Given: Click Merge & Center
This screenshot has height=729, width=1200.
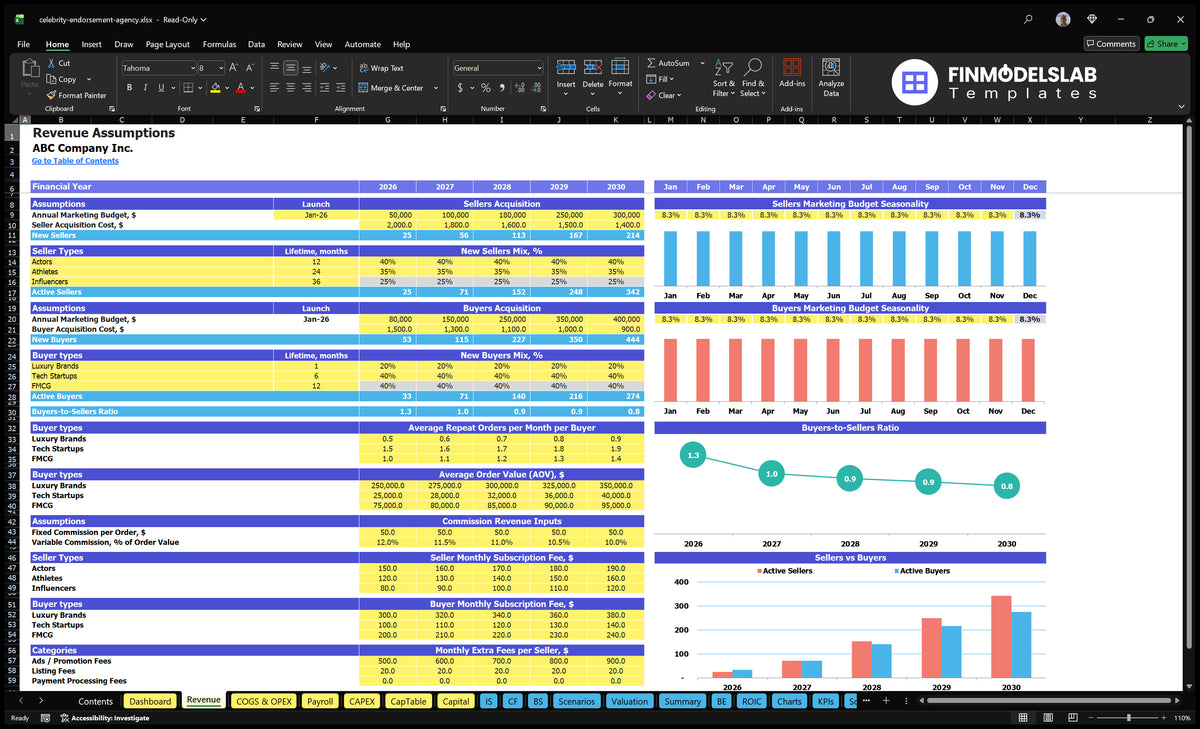Looking at the screenshot, I should click(390, 88).
